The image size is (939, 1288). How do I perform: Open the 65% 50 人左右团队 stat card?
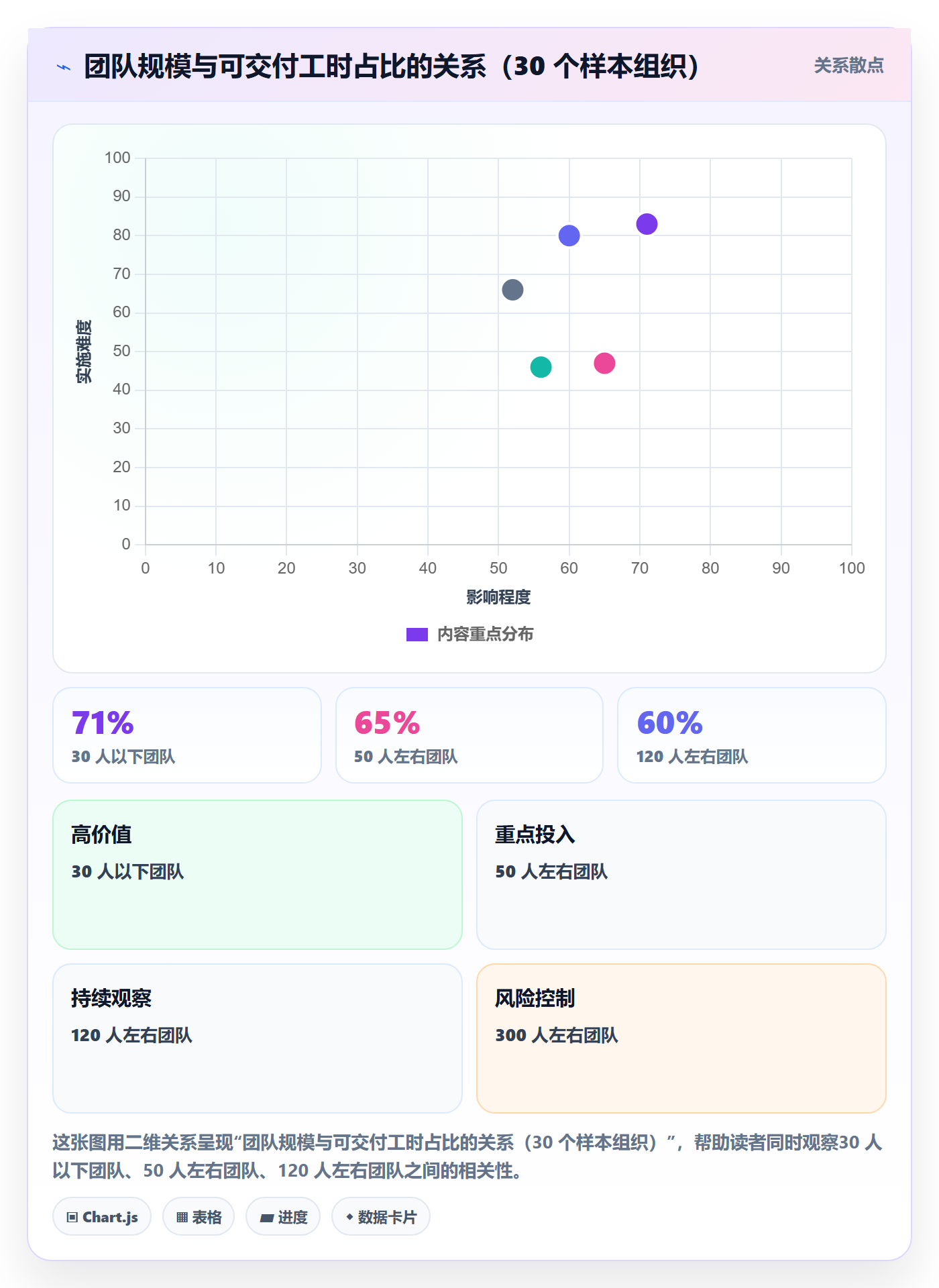pyautogui.click(x=469, y=735)
